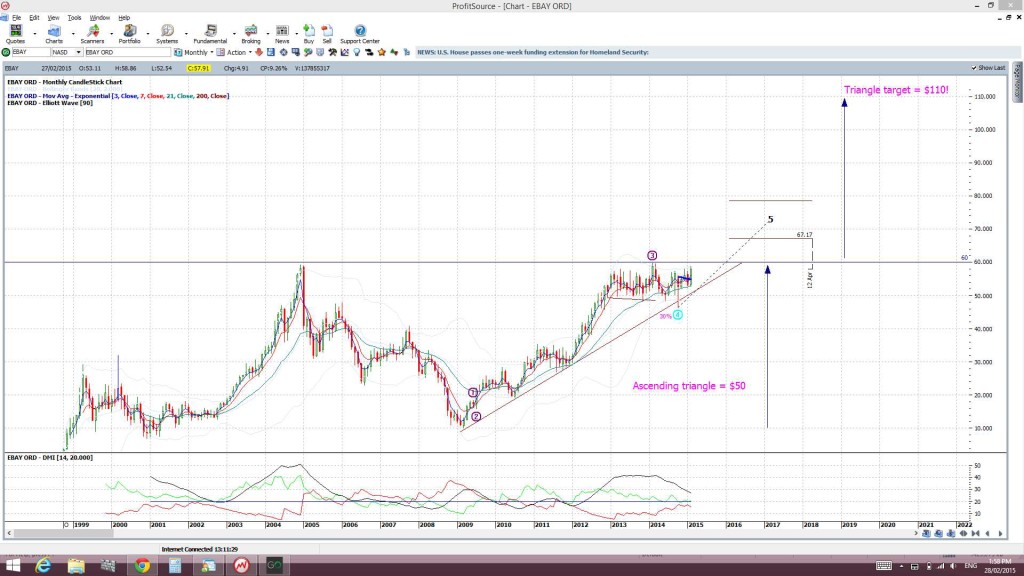1024x576 pixels.
Task: Open the Action dropdown menu
Action: pyautogui.click(x=250, y=52)
